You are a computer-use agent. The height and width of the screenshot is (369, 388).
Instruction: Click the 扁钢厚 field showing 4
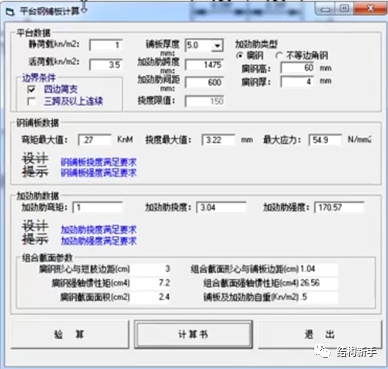pos(298,81)
